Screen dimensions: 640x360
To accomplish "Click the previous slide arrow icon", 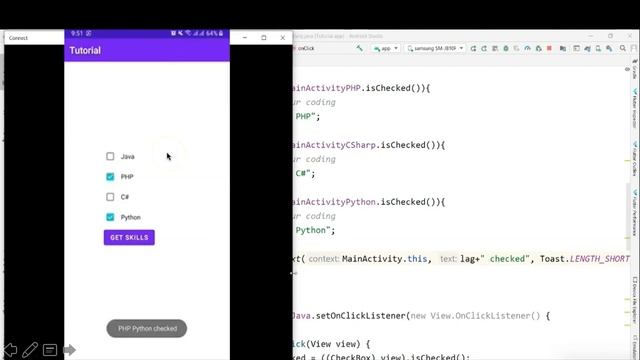I will 11,350.
